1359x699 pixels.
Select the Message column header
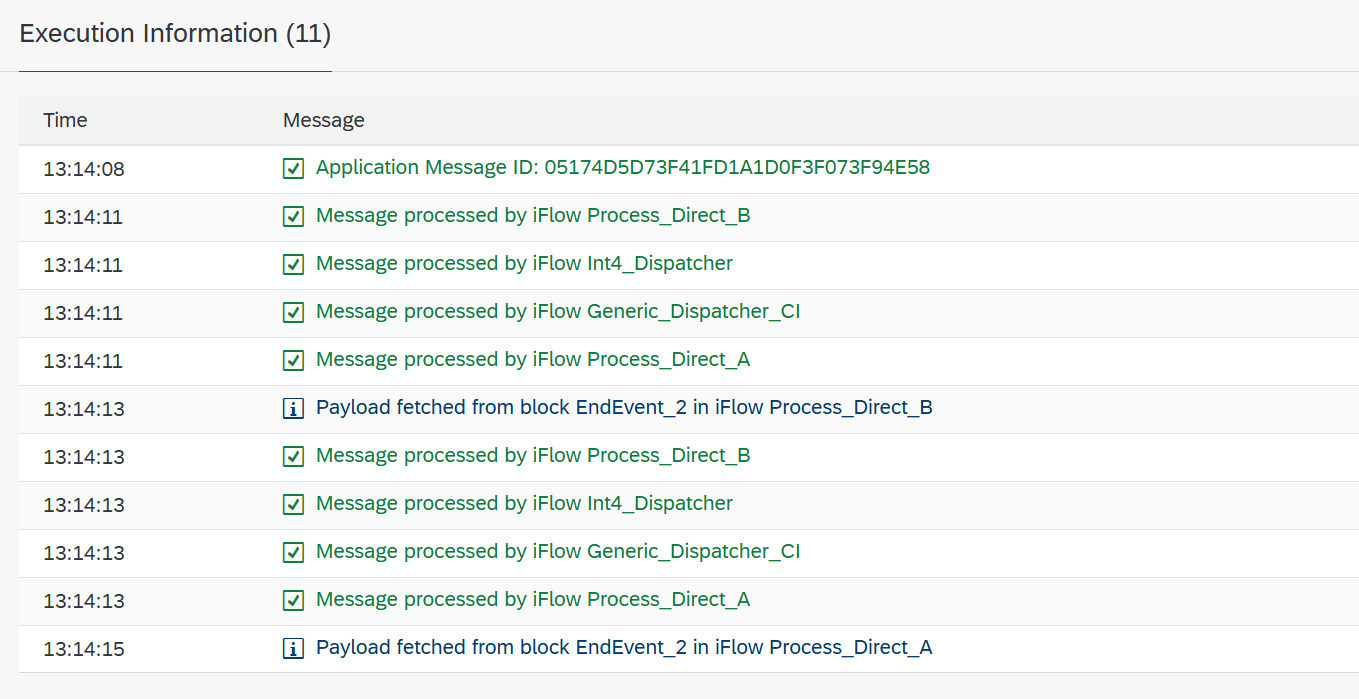coord(324,120)
